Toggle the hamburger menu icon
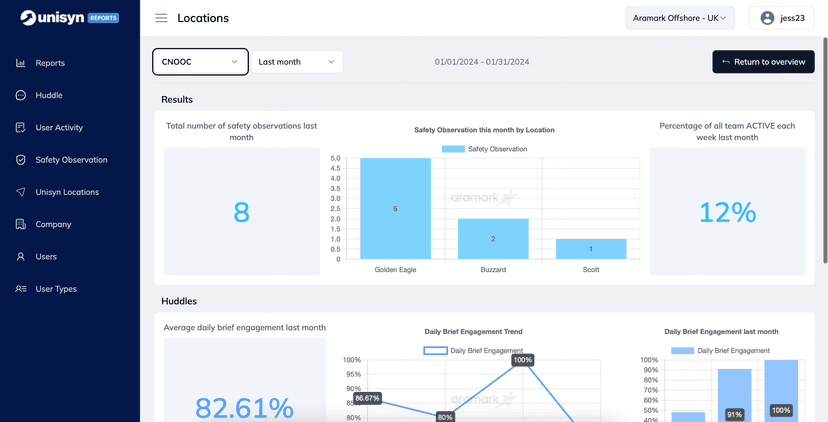828x422 pixels. click(x=161, y=18)
